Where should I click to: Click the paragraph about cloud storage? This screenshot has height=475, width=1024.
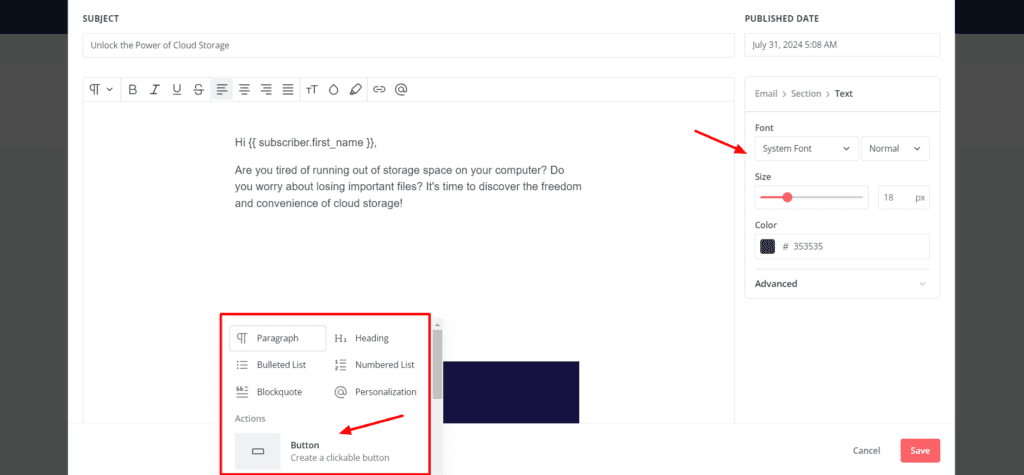(x=408, y=187)
